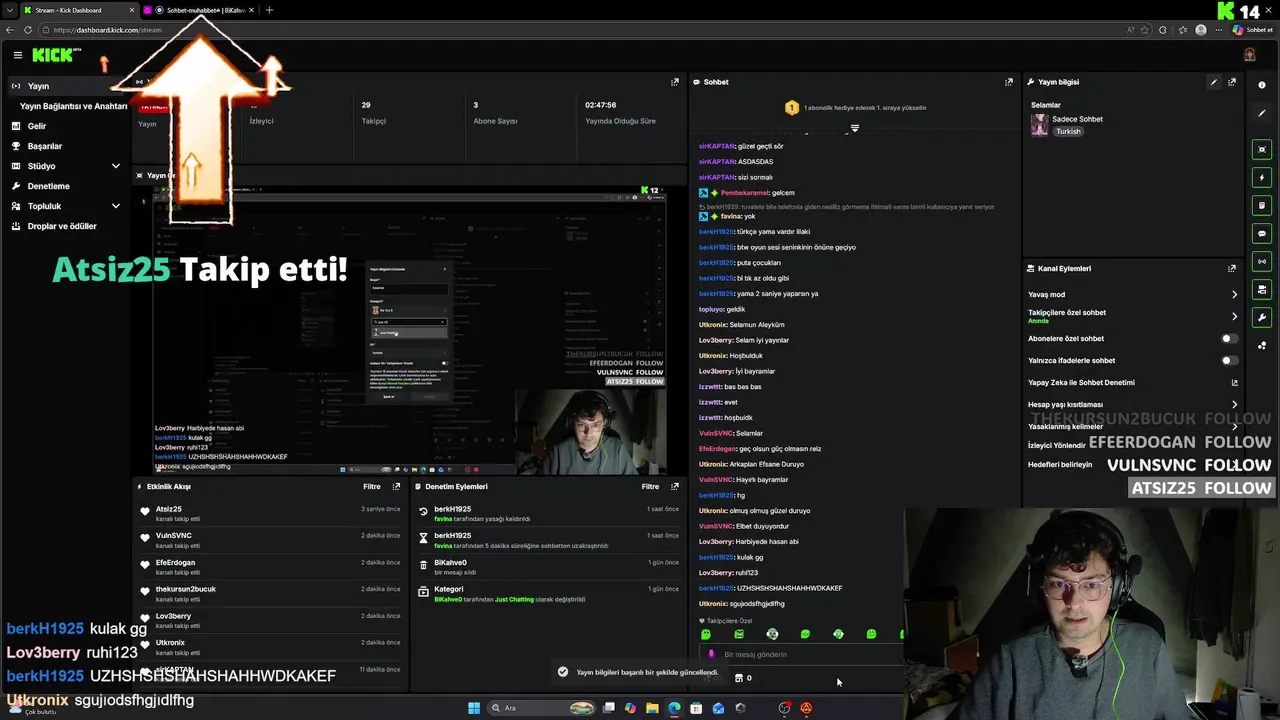Edit Yayın bilgisi with pencil icon

point(1213,82)
